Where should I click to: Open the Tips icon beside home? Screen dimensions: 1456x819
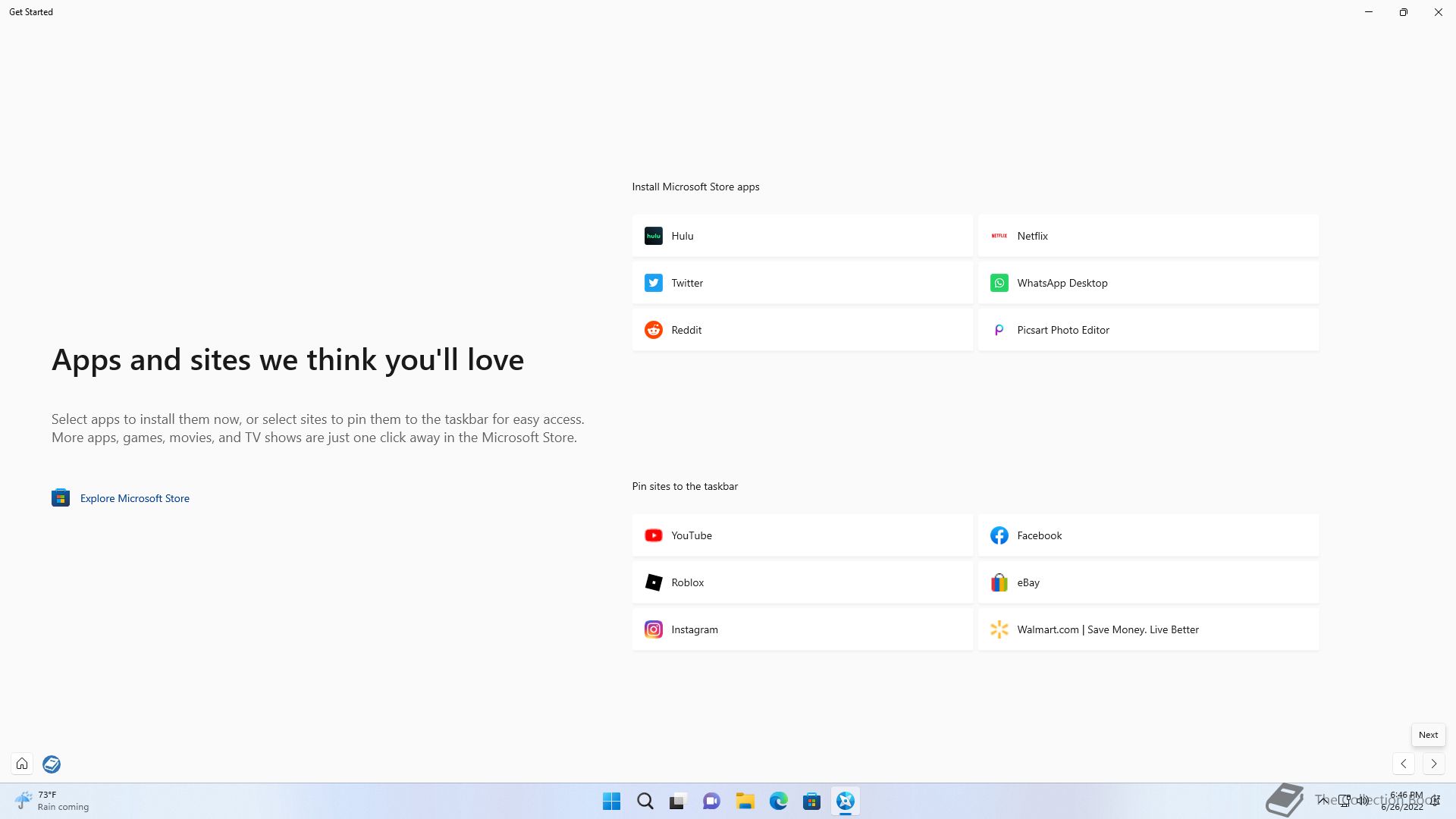(52, 764)
